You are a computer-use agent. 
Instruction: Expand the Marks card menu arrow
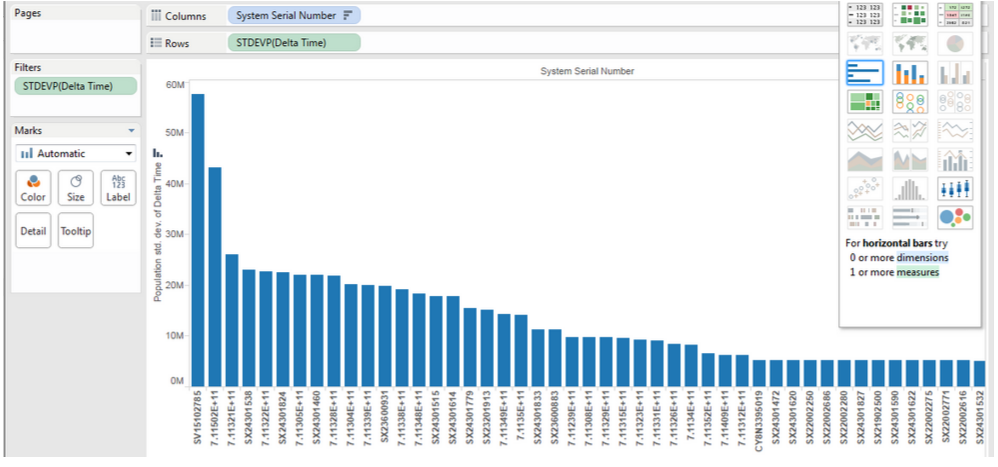131,130
